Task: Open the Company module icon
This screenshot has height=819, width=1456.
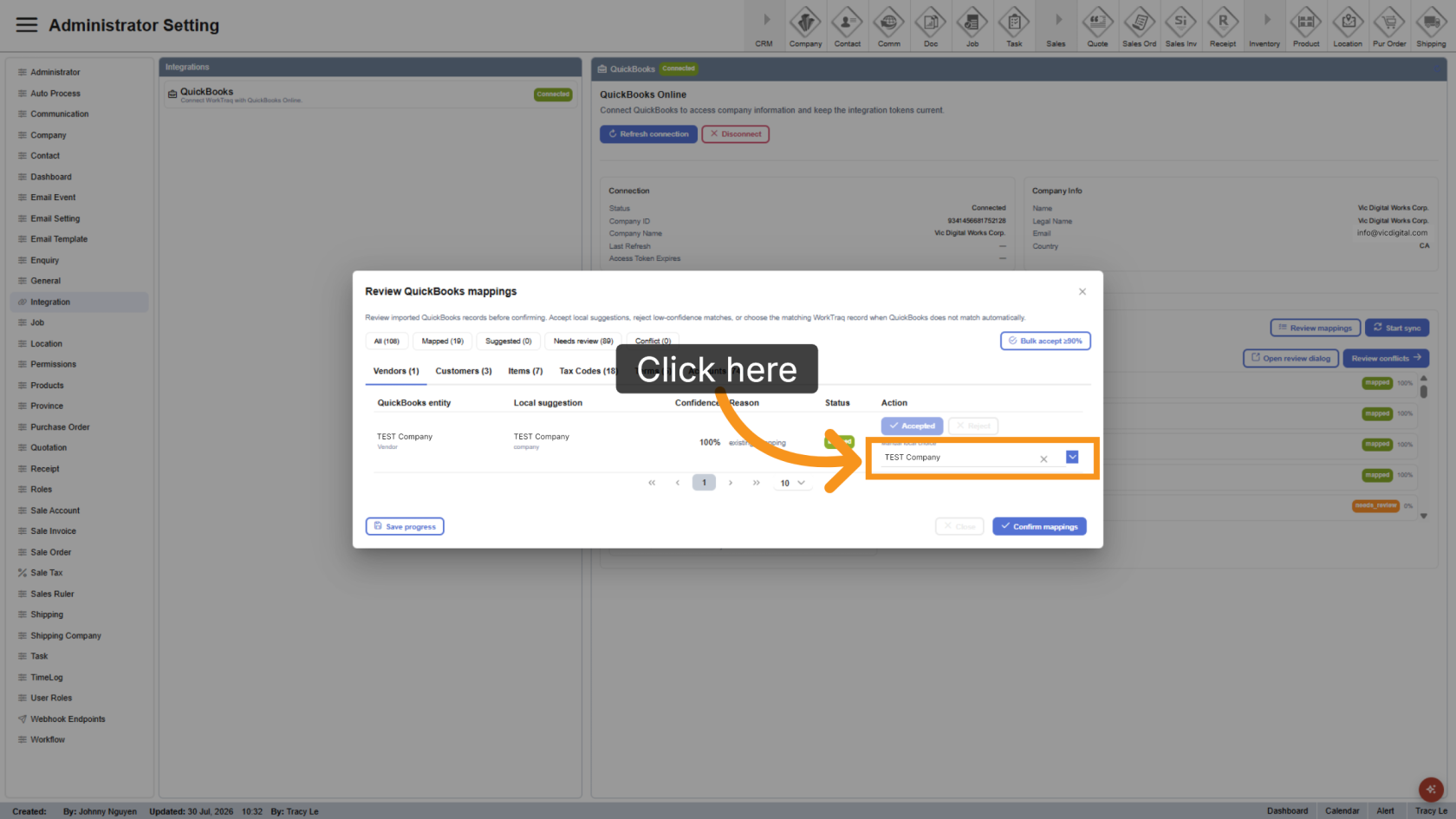Action: [805, 26]
